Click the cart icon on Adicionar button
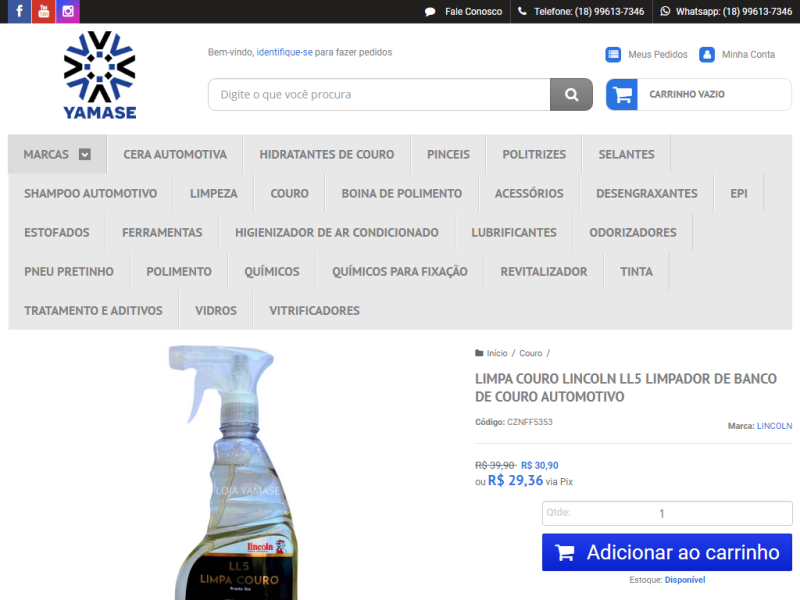This screenshot has width=800, height=600. [564, 553]
